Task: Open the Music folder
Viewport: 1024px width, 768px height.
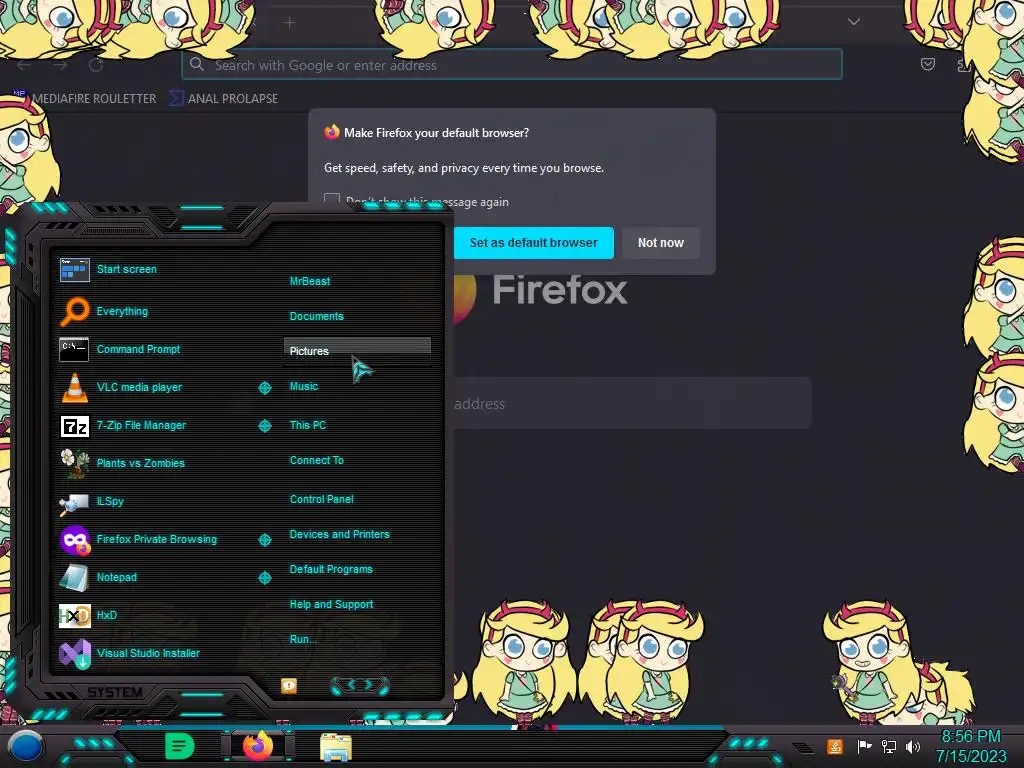Action: 304,387
